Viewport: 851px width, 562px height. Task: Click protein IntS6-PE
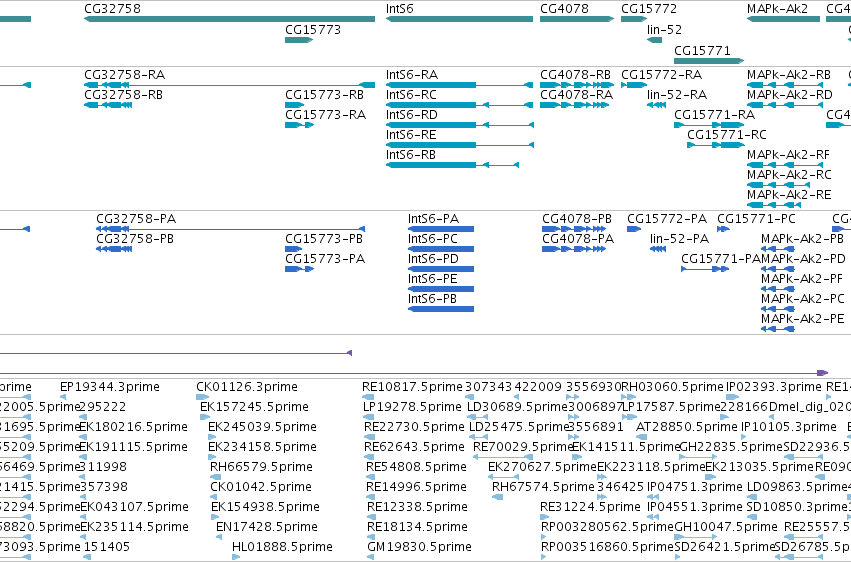[441, 289]
